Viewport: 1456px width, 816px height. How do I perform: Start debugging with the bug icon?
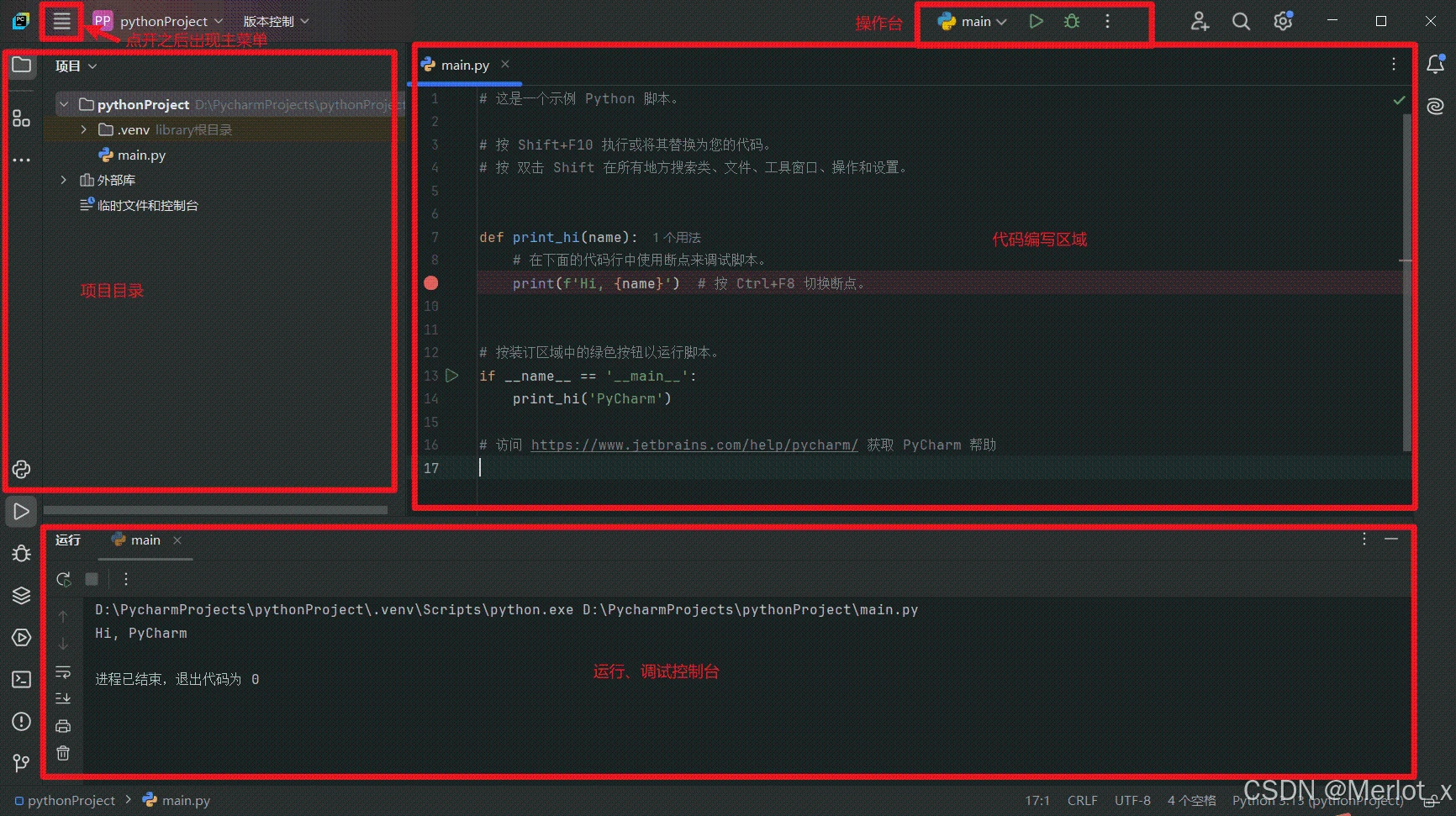coord(1071,22)
